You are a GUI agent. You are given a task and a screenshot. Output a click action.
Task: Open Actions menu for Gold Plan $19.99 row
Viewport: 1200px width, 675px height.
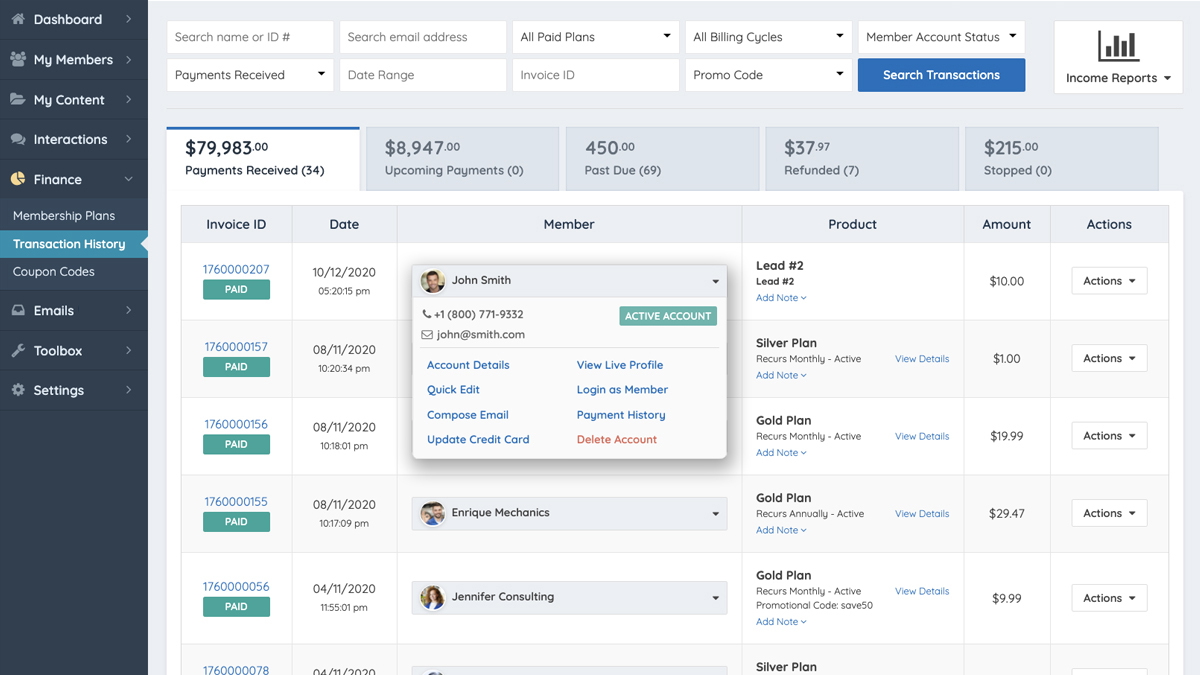pyautogui.click(x=1109, y=436)
